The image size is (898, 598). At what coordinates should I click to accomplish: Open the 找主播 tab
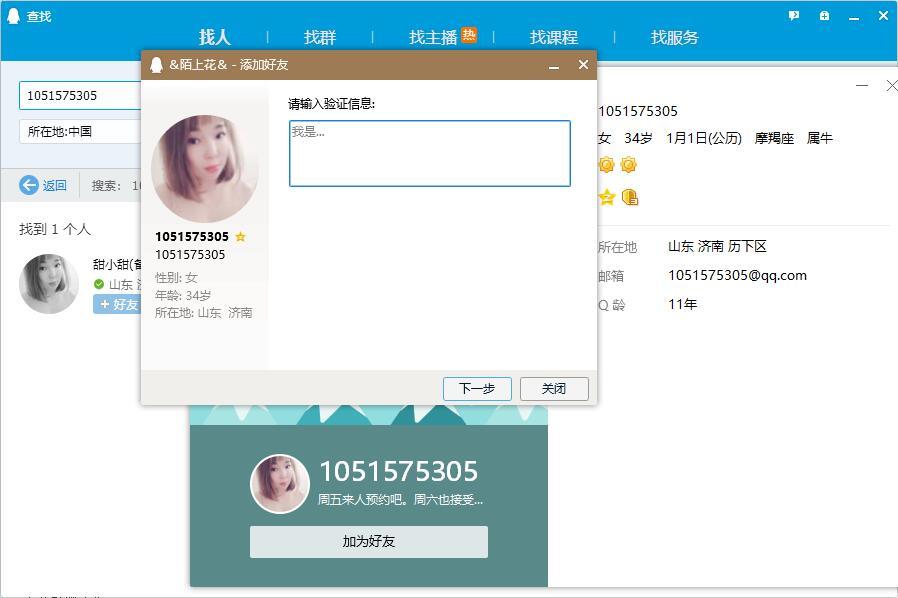432,37
